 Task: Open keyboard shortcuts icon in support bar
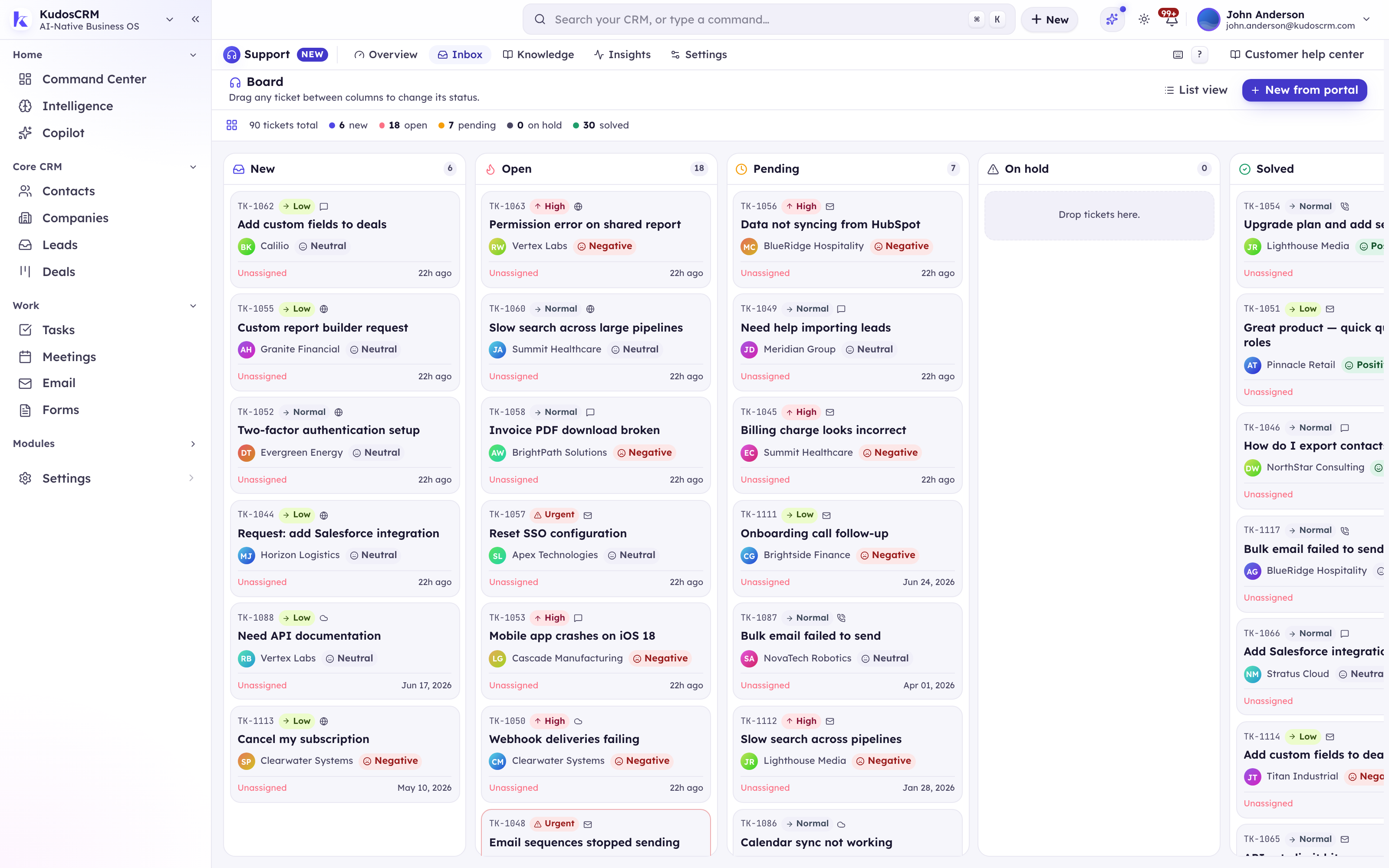click(1178, 55)
